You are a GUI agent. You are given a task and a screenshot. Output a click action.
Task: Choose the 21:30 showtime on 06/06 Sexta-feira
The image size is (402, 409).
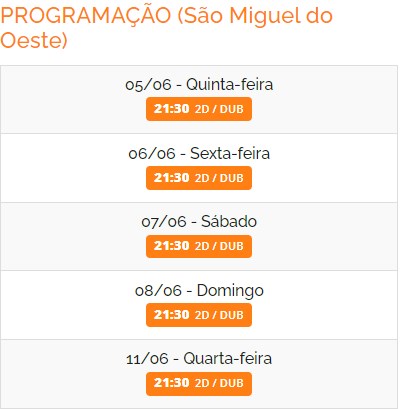(199, 178)
